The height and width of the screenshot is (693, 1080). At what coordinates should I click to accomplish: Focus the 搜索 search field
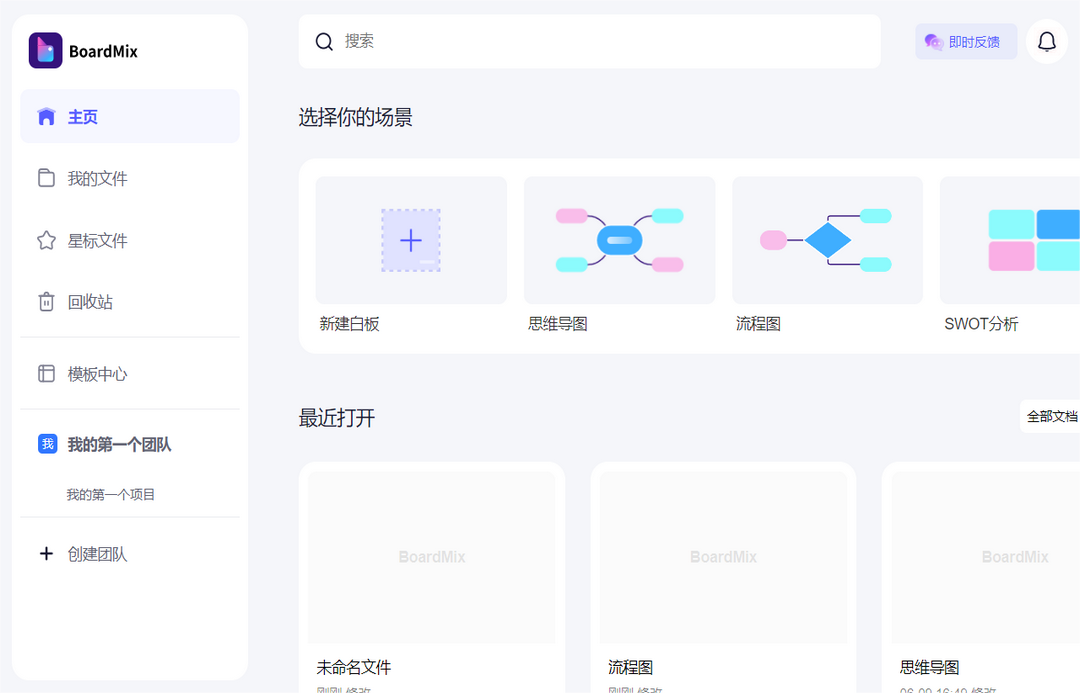click(x=590, y=41)
